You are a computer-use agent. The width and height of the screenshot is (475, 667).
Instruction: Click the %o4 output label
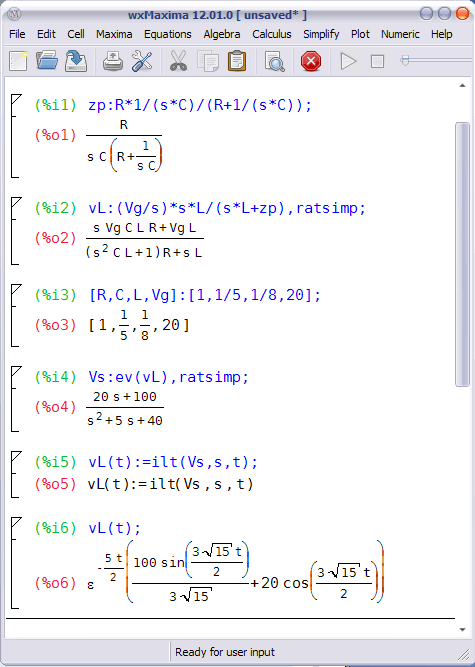tap(55, 407)
